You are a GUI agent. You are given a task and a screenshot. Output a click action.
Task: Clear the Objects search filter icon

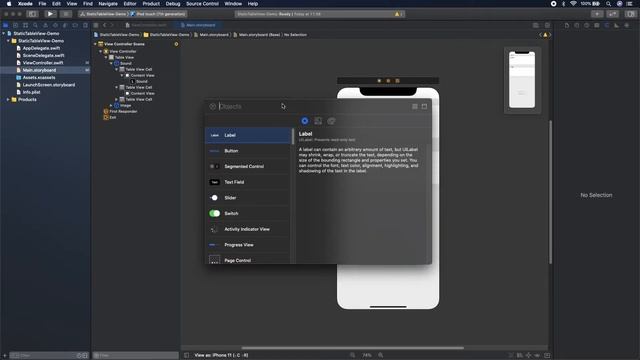pos(213,107)
